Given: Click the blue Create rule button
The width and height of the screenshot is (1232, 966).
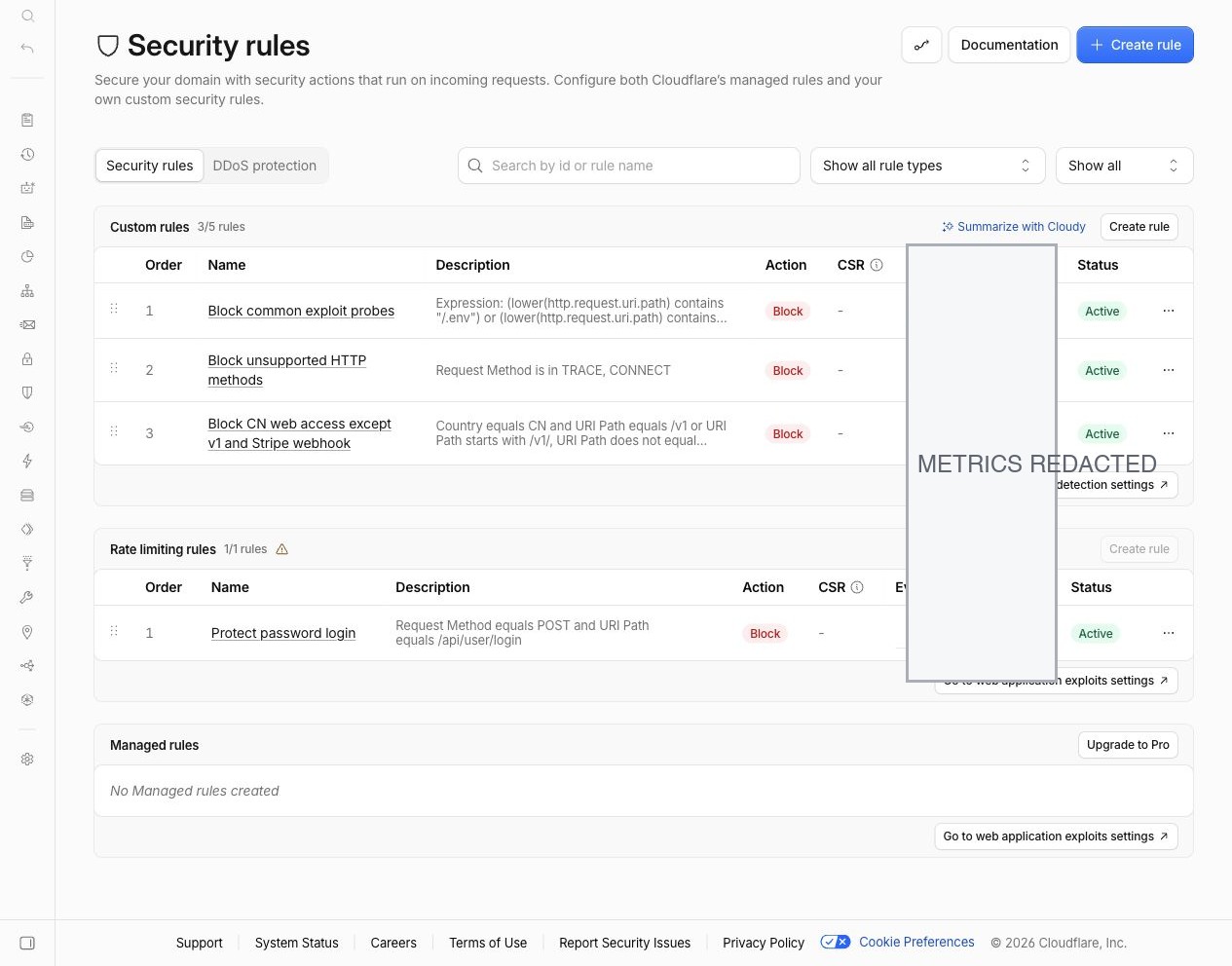Looking at the screenshot, I should coord(1135,45).
